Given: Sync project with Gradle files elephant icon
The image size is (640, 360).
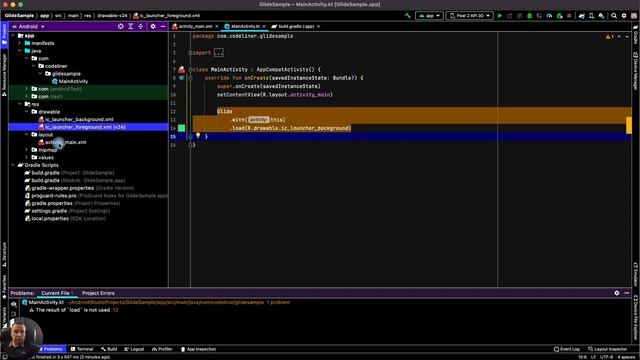Looking at the screenshot, I should (582, 16).
